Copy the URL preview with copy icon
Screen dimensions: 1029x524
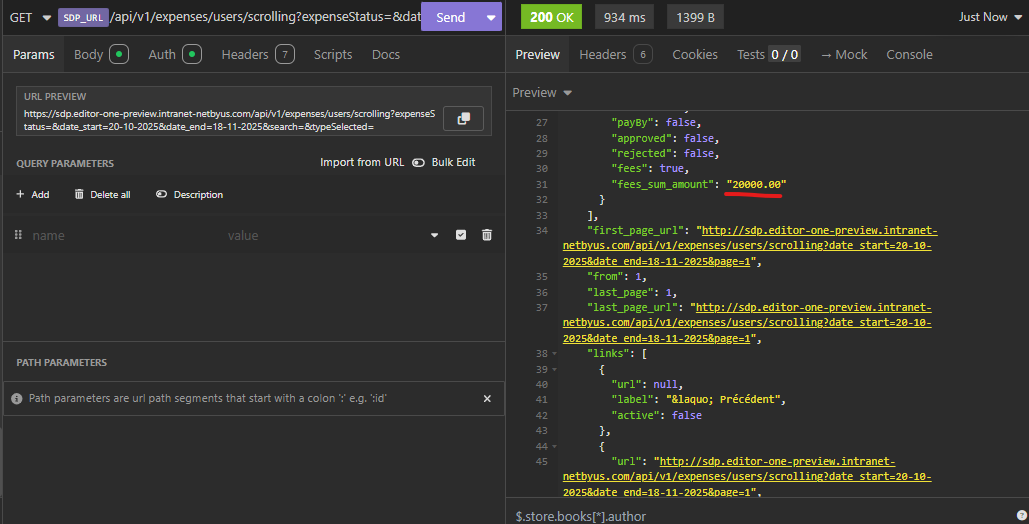click(x=463, y=119)
